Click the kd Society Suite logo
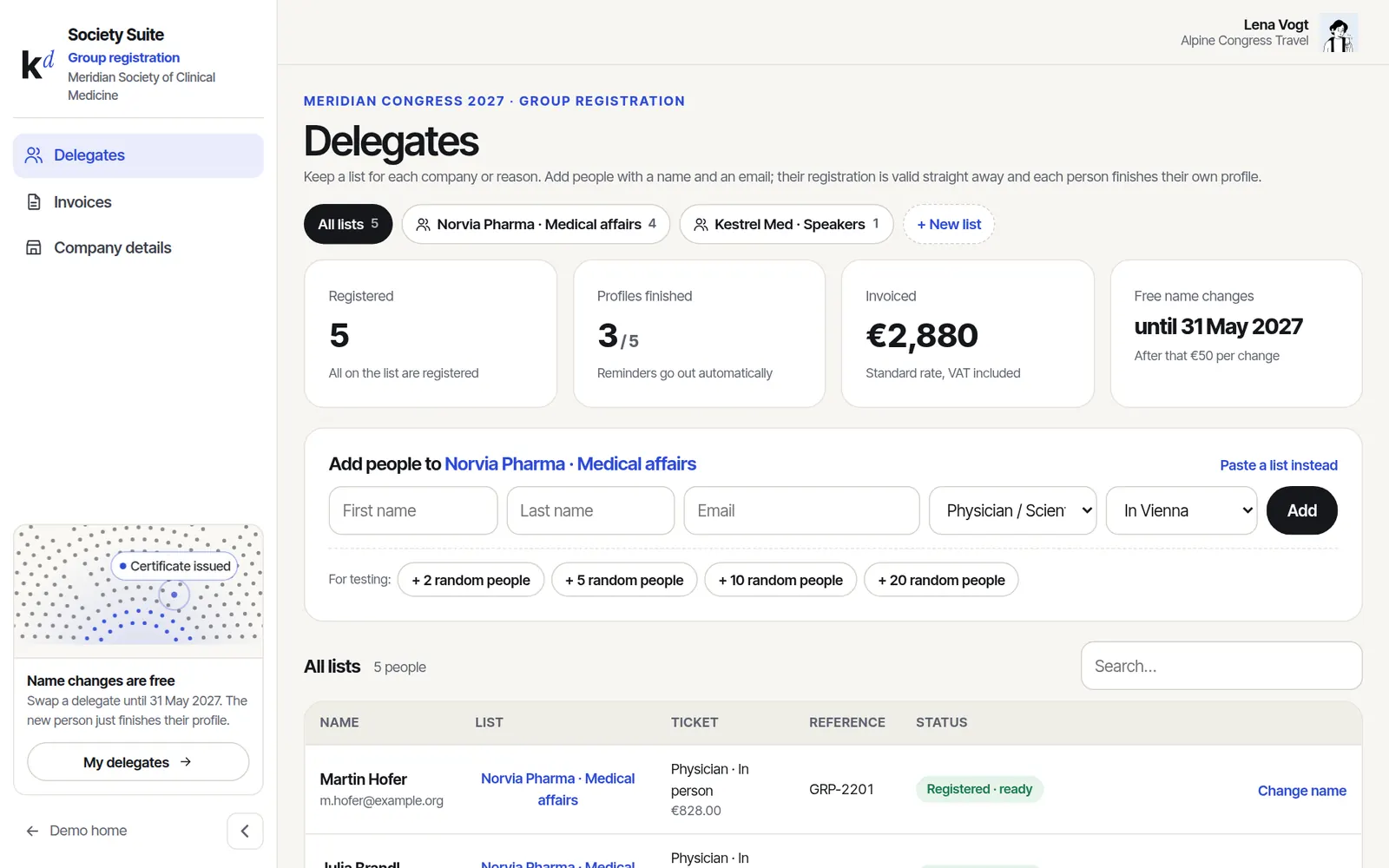This screenshot has height=868, width=1389. 36,64
